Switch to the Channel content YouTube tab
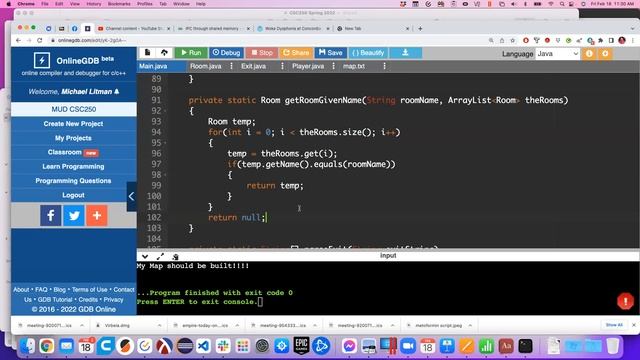This screenshot has height=360, width=640. pos(134,29)
